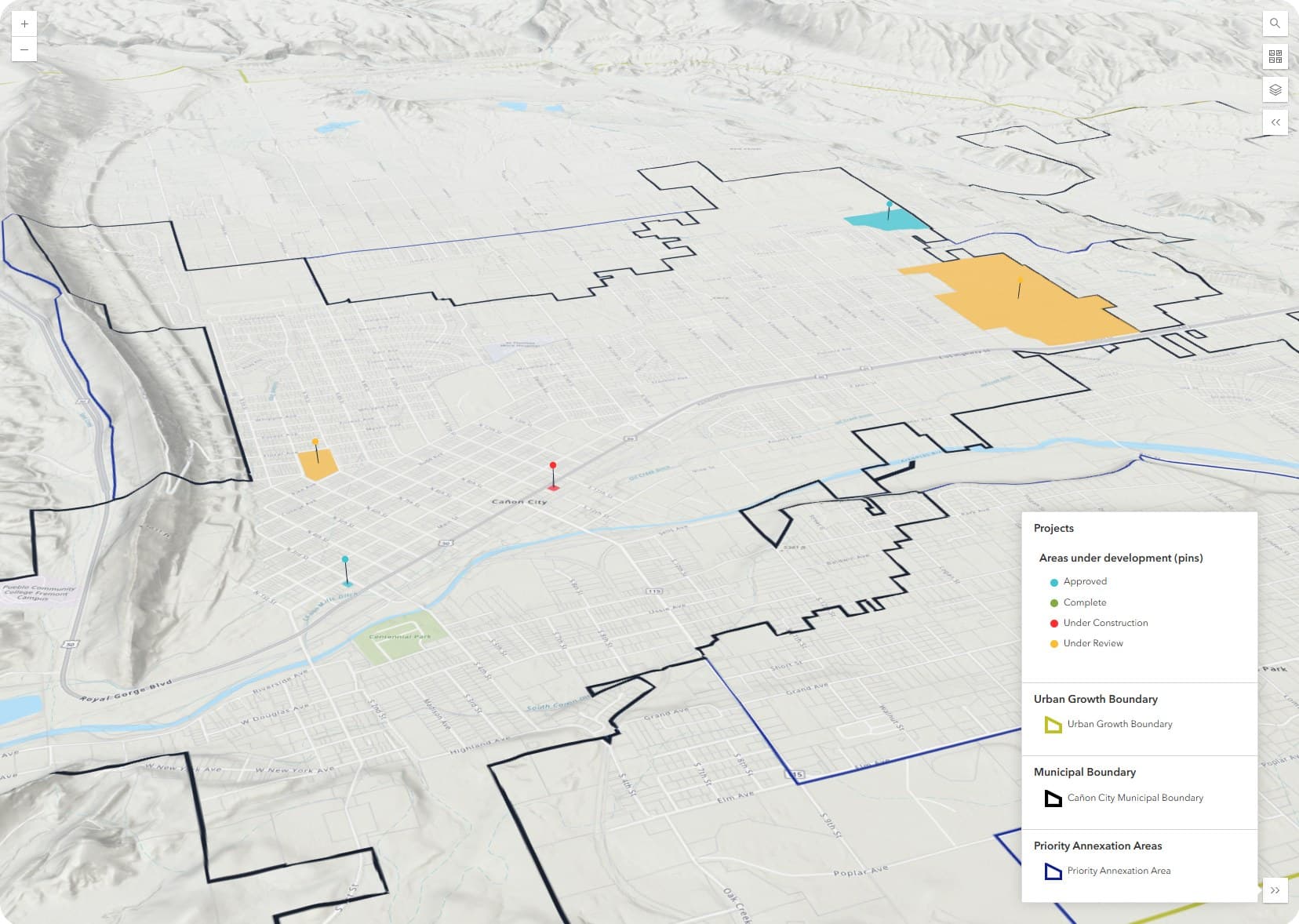This screenshot has width=1299, height=924.
Task: Open the layers list icon
Action: pos(1275,89)
